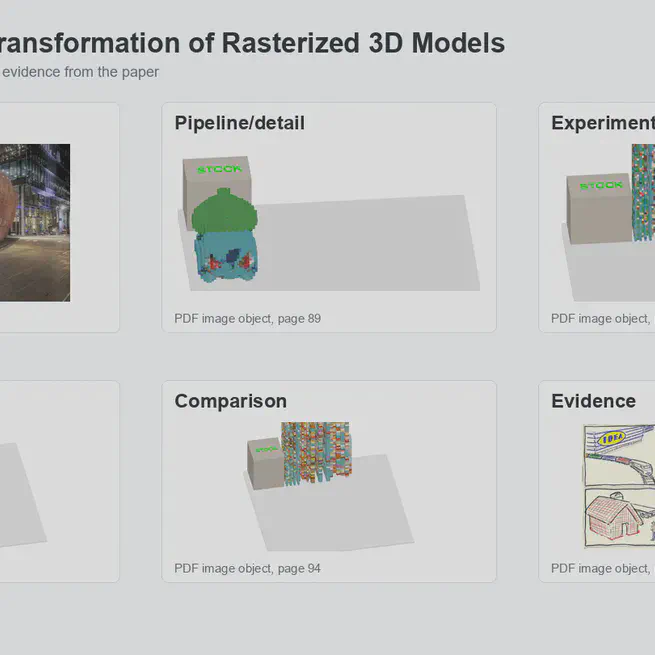Click the Evidence card's PDF image caption
The image size is (655, 655).
603,569
